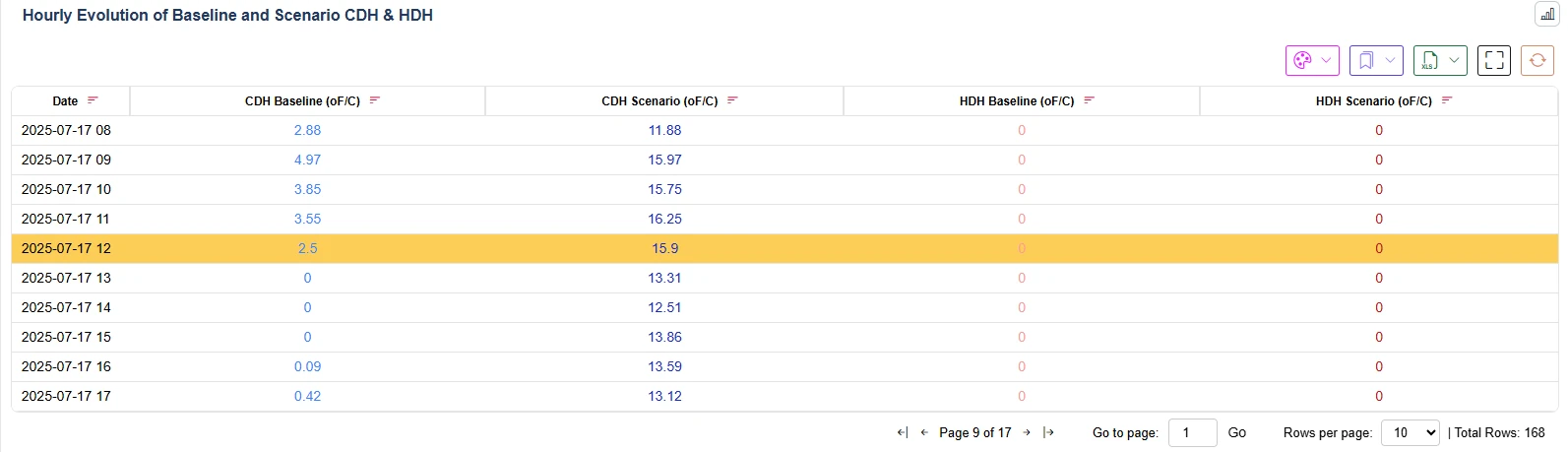Select row date 2025-07-17 10
Viewport: 1568px width, 452px height.
coord(66,189)
